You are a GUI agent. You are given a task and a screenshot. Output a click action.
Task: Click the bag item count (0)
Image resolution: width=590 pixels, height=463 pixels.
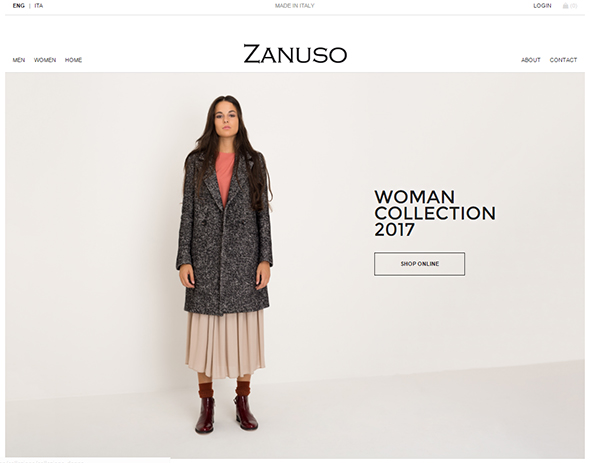(573, 6)
